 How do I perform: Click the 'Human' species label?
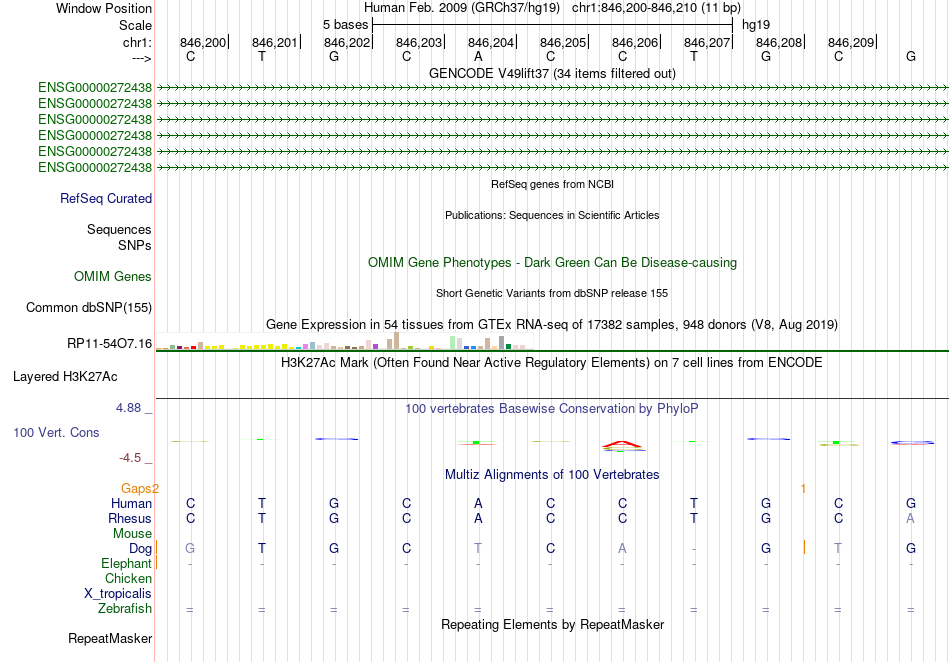[x=131, y=504]
